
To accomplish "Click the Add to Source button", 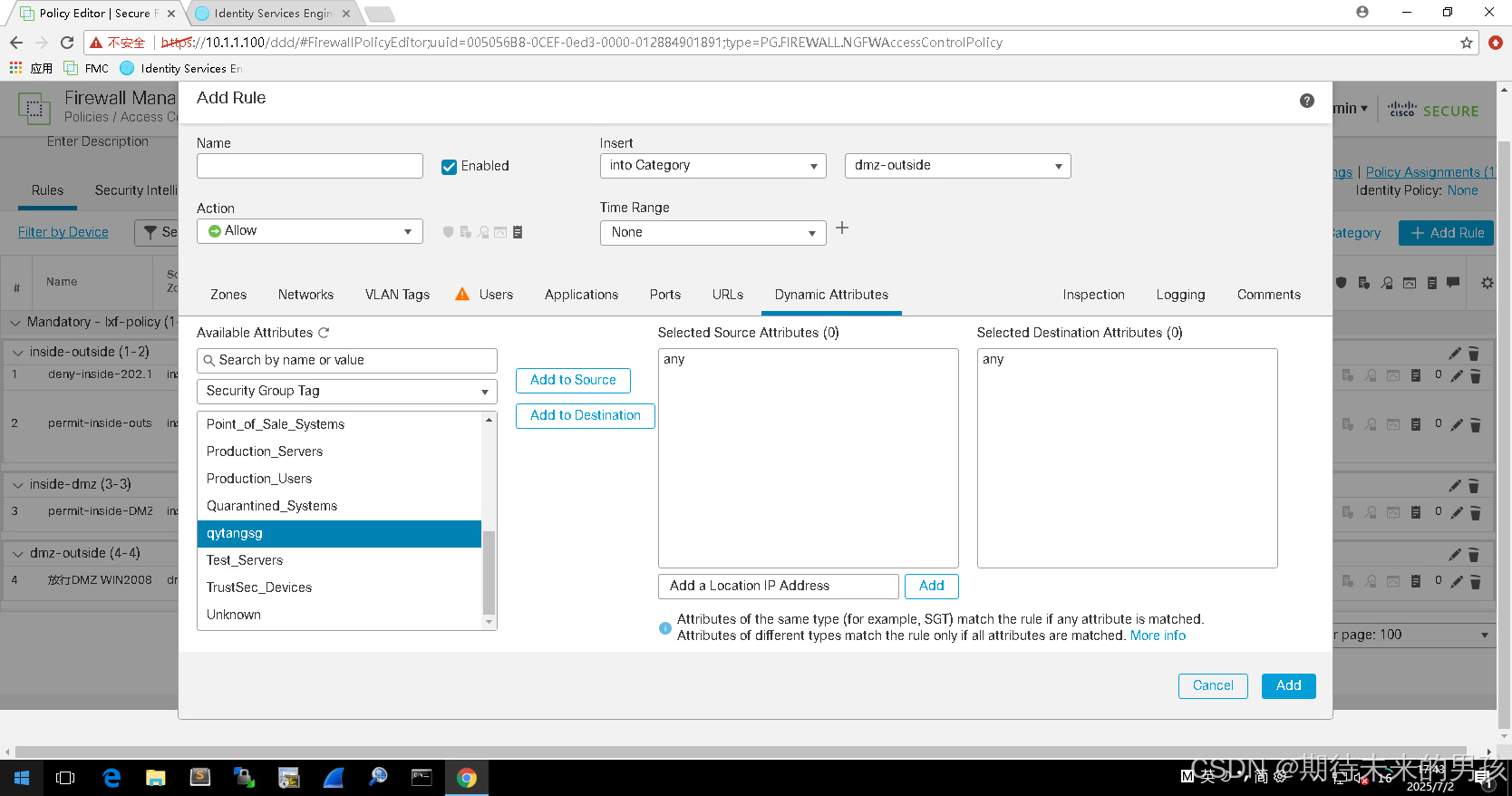I will 573,380.
